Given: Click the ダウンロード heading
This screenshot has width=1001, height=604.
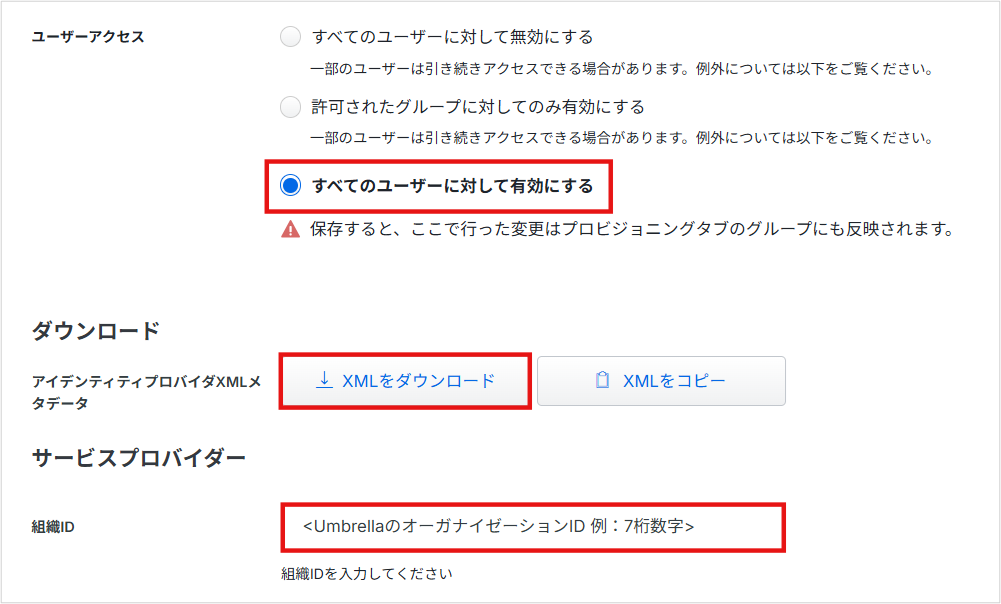Looking at the screenshot, I should pyautogui.click(x=96, y=330).
